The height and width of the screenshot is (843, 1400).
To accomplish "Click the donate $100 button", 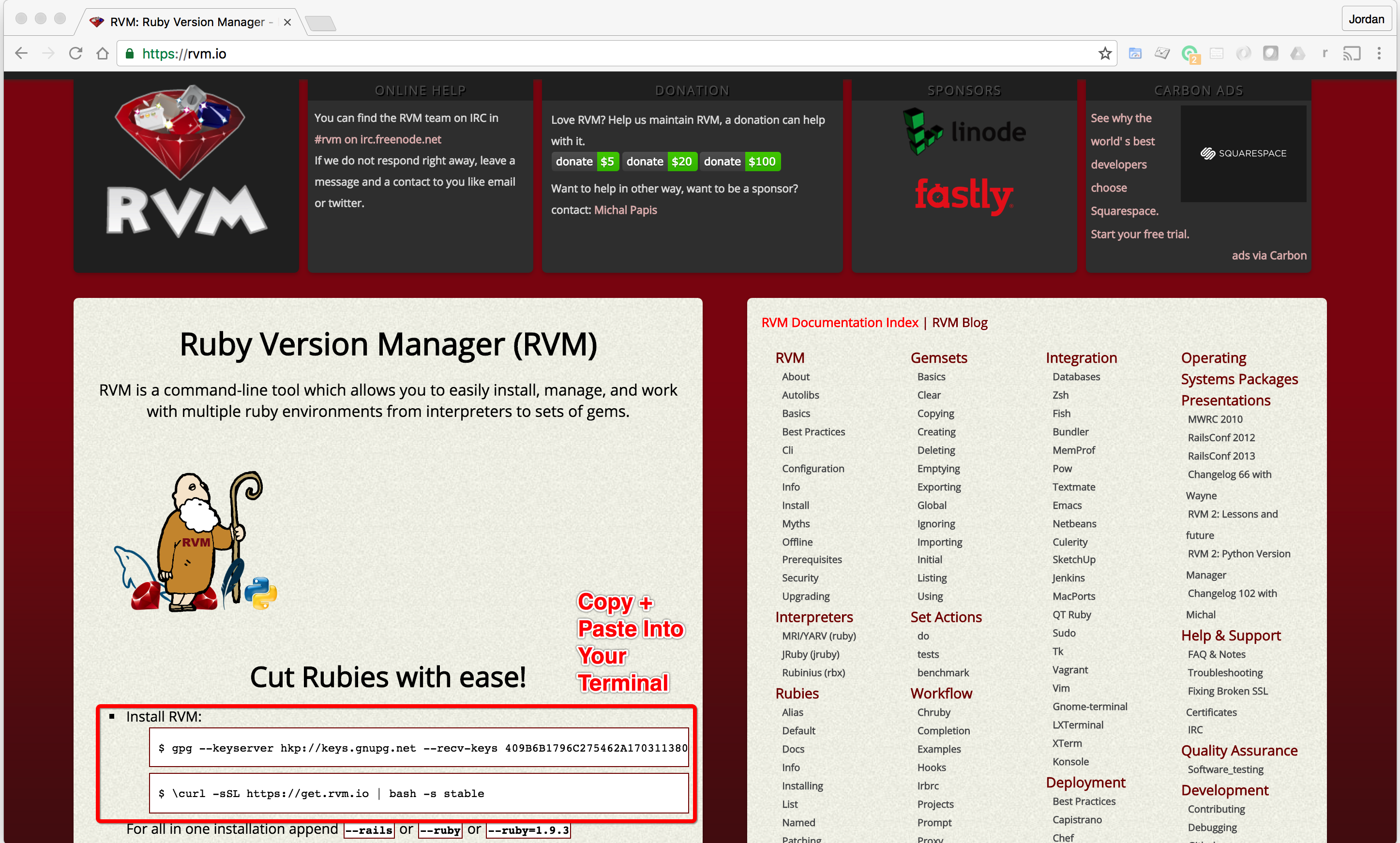I will coord(740,161).
